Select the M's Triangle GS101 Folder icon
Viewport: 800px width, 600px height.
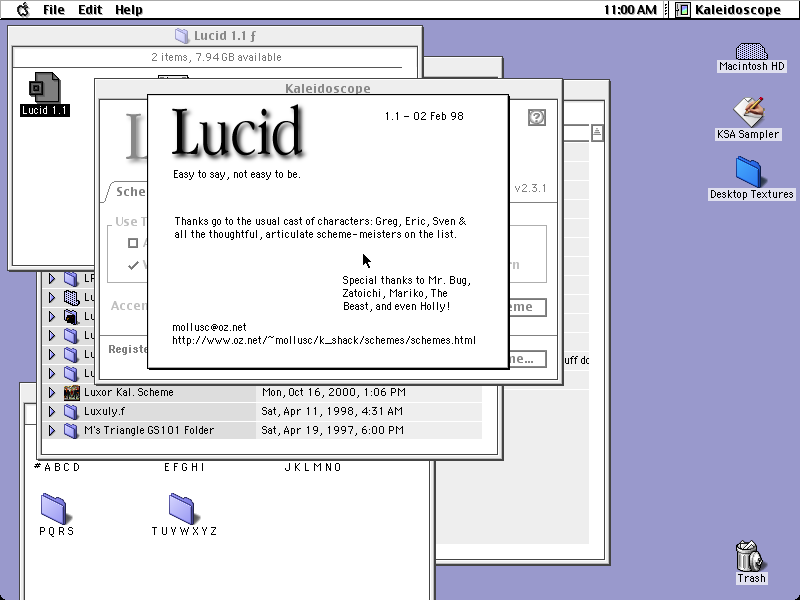[71, 430]
